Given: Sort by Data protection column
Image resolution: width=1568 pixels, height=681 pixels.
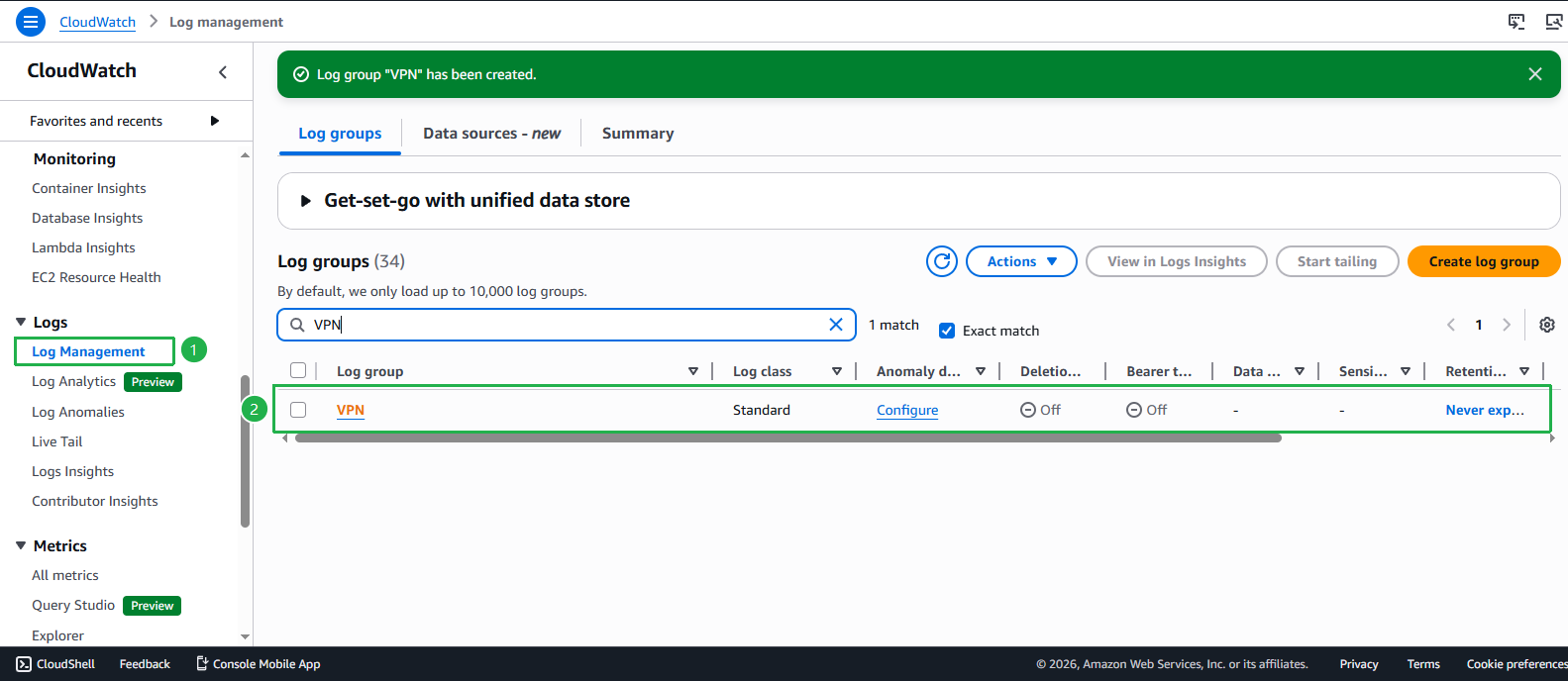Looking at the screenshot, I should tap(1300, 371).
